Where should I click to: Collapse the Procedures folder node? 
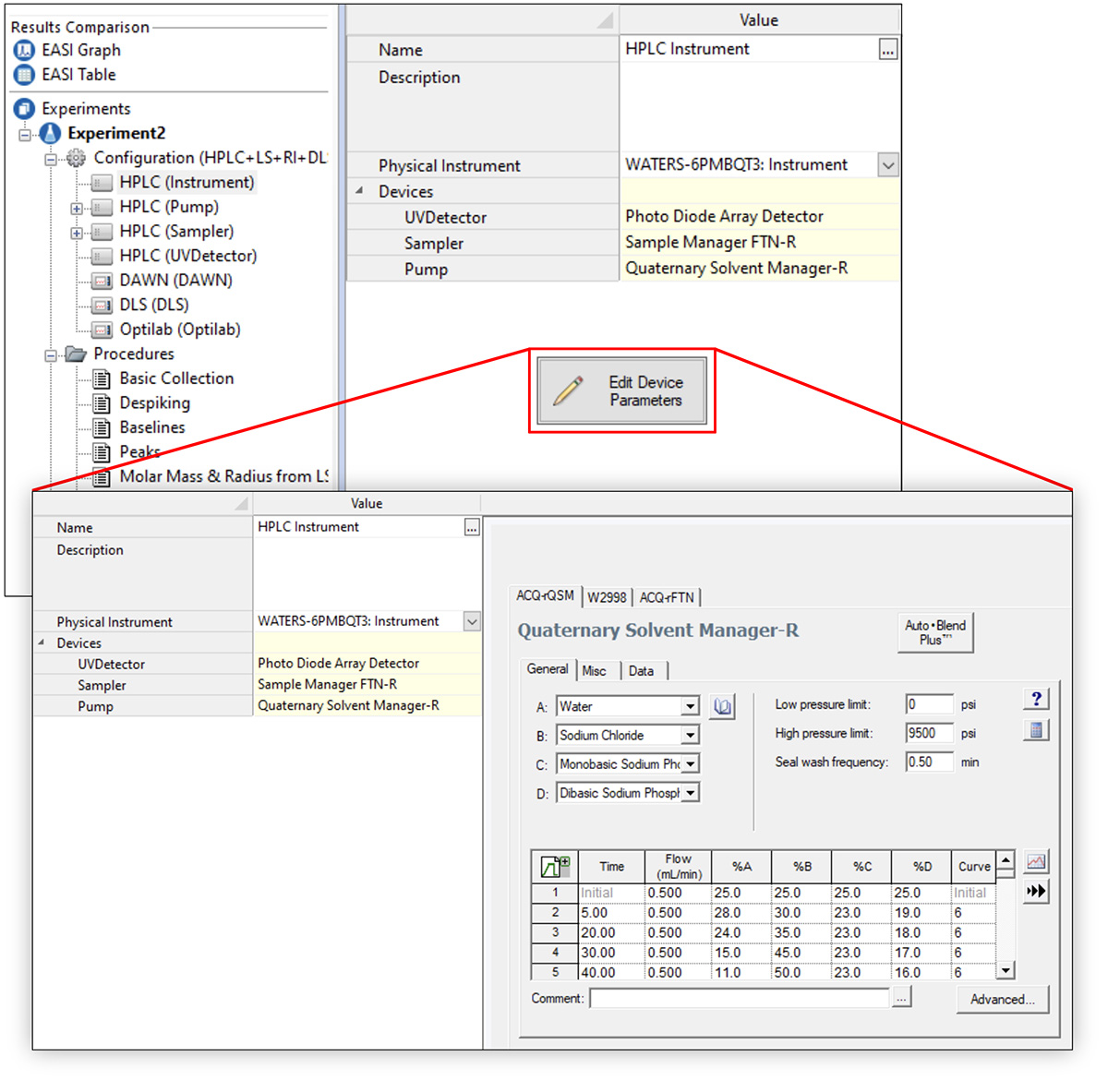tap(52, 354)
